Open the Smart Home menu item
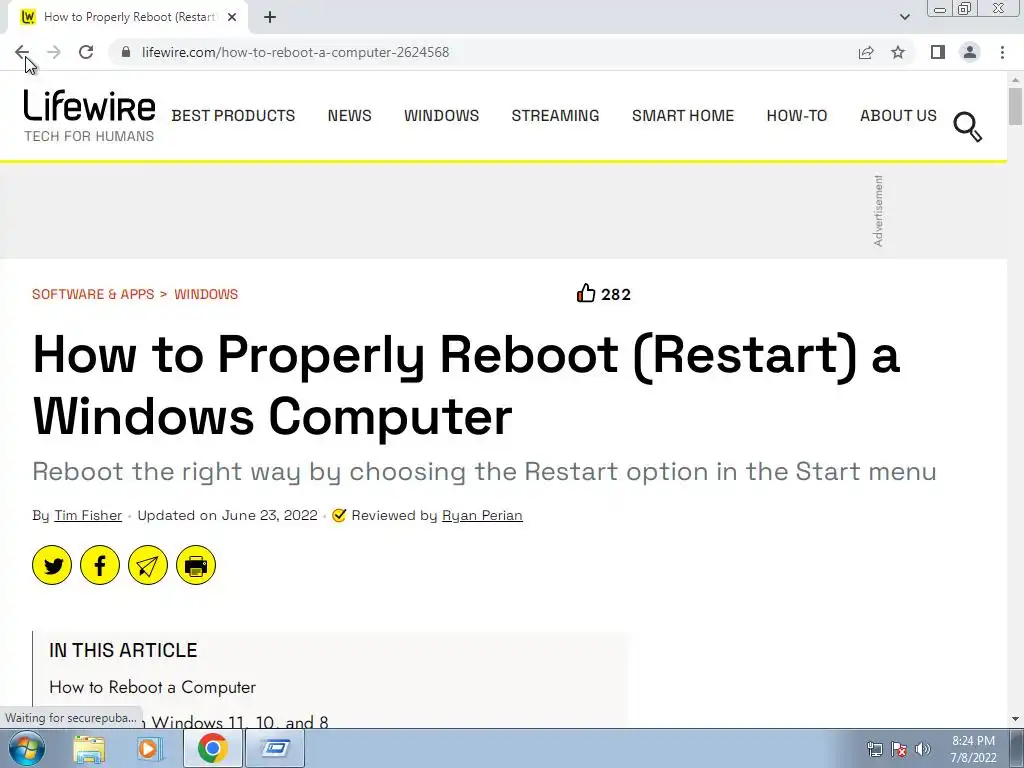Viewport: 1024px width, 768px height. [683, 116]
